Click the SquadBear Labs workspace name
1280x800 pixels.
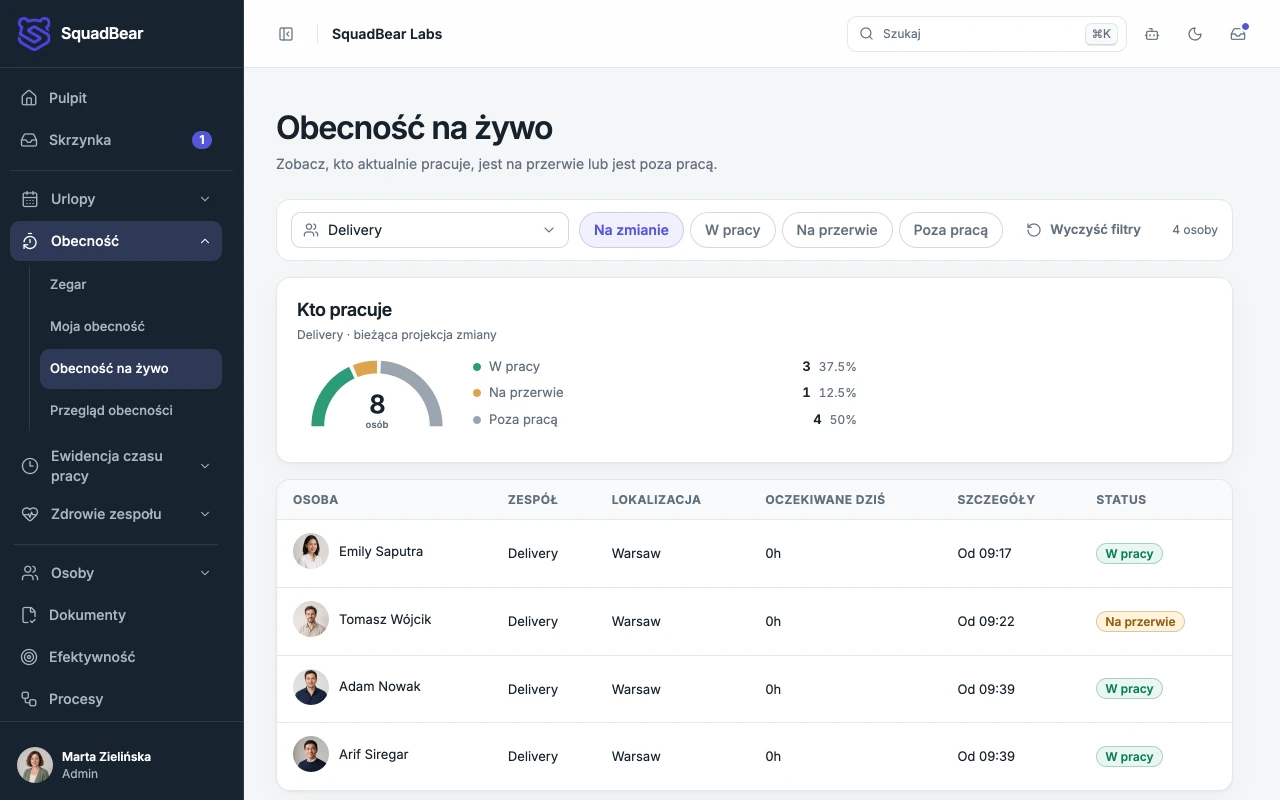click(x=387, y=34)
